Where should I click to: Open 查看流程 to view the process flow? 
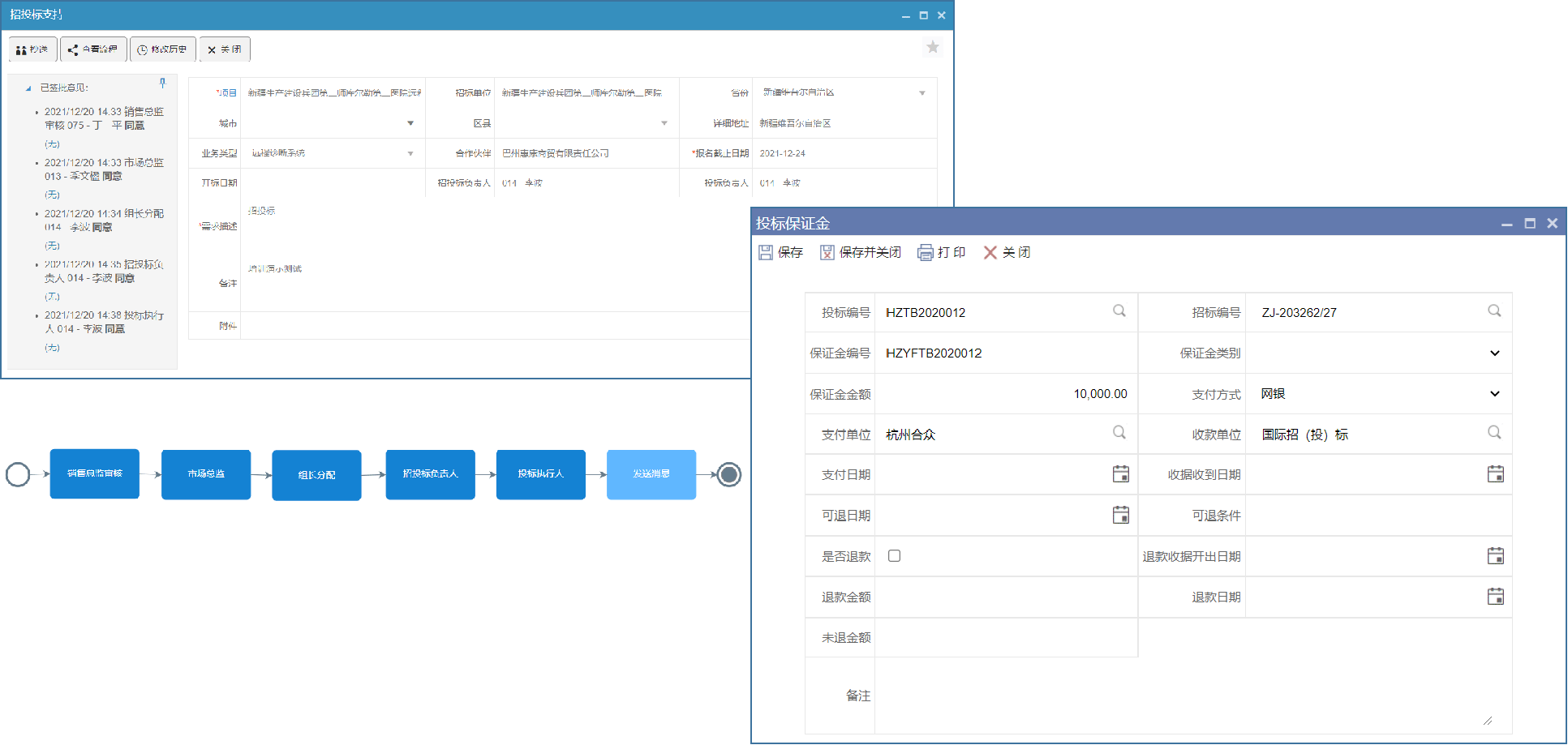coord(93,49)
